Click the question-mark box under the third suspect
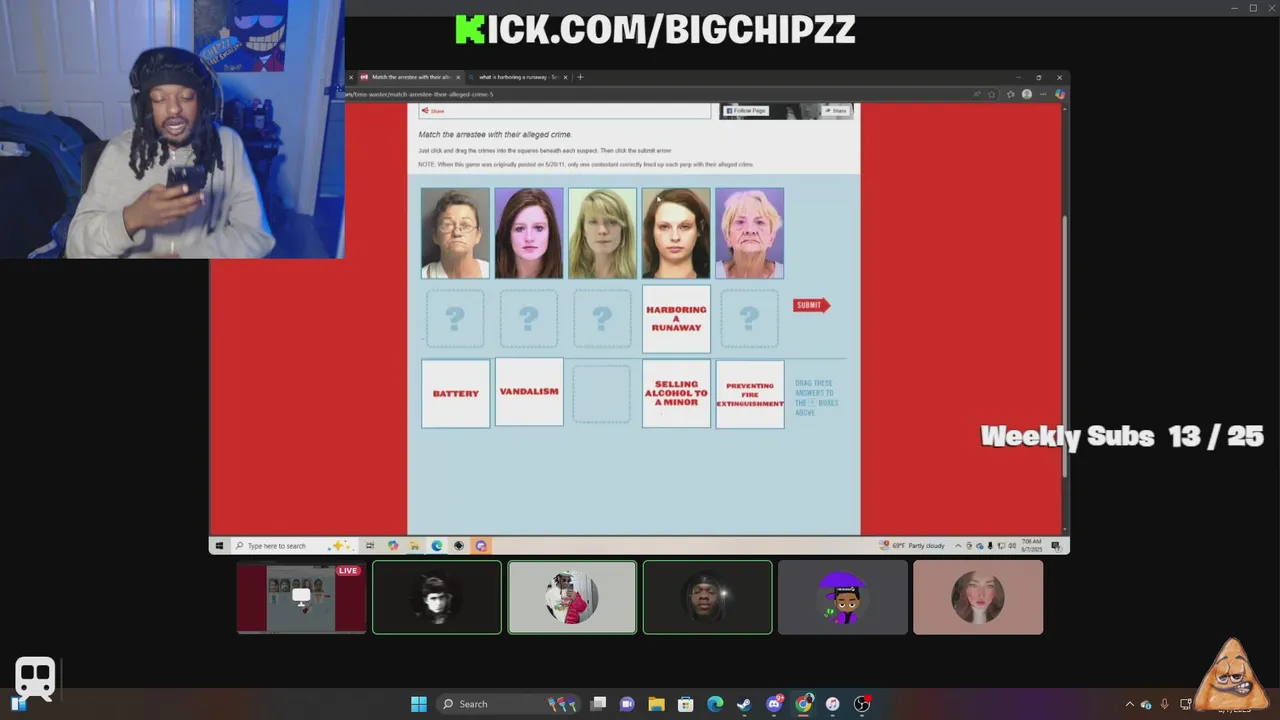This screenshot has height=720, width=1280. pyautogui.click(x=602, y=319)
